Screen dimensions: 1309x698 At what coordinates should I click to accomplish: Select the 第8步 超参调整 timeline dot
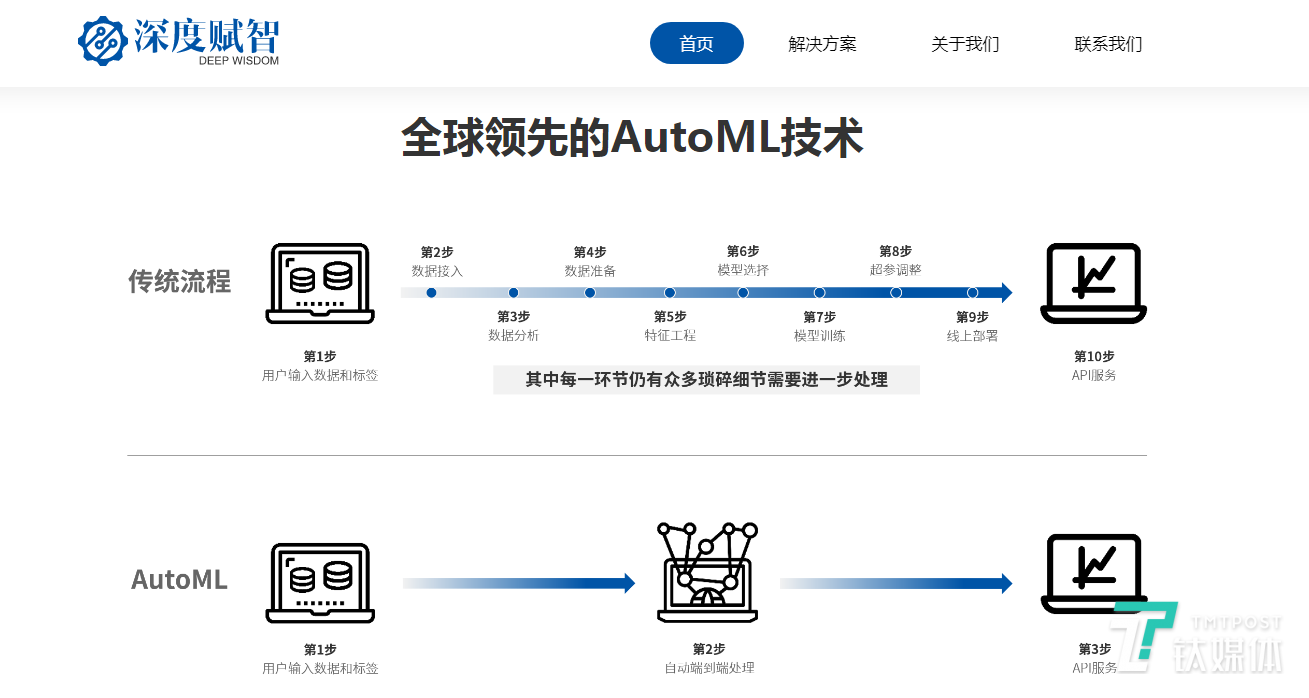pos(896,293)
